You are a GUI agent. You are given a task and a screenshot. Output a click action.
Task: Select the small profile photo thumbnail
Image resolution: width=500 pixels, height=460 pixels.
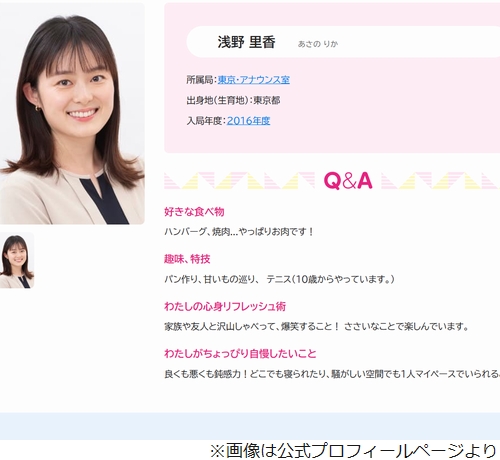click(17, 260)
